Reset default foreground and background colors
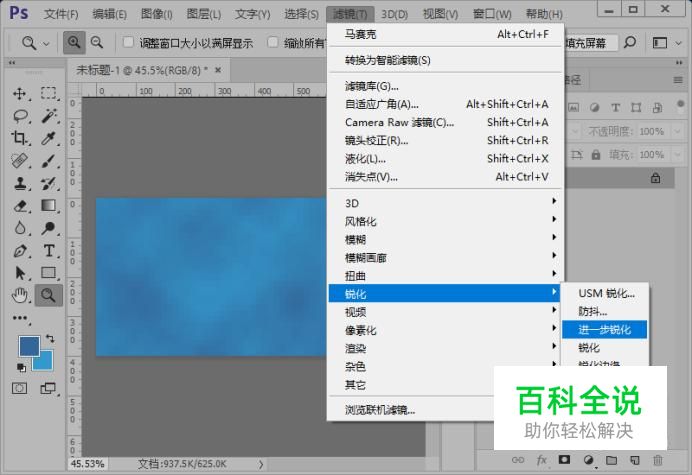The height and width of the screenshot is (475, 692). coord(21,367)
